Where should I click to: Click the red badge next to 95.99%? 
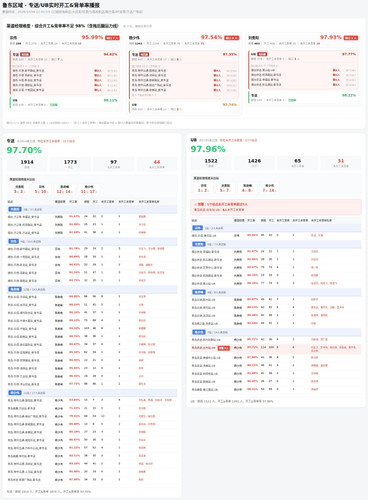pyautogui.click(x=112, y=38)
